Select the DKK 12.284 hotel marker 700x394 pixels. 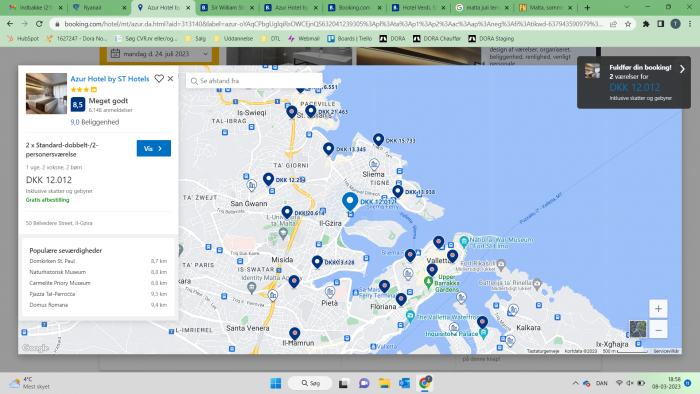268,179
